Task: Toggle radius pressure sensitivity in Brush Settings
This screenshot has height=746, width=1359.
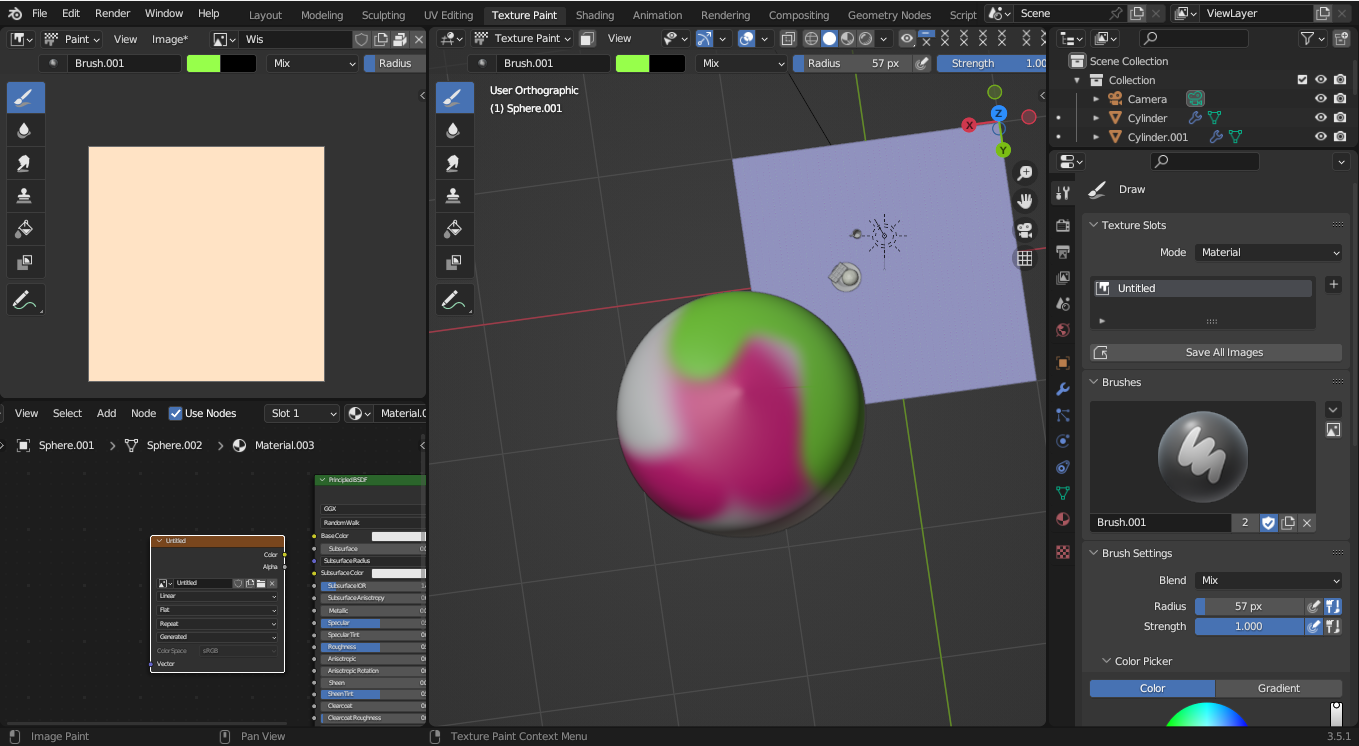Action: pyautogui.click(x=1314, y=606)
